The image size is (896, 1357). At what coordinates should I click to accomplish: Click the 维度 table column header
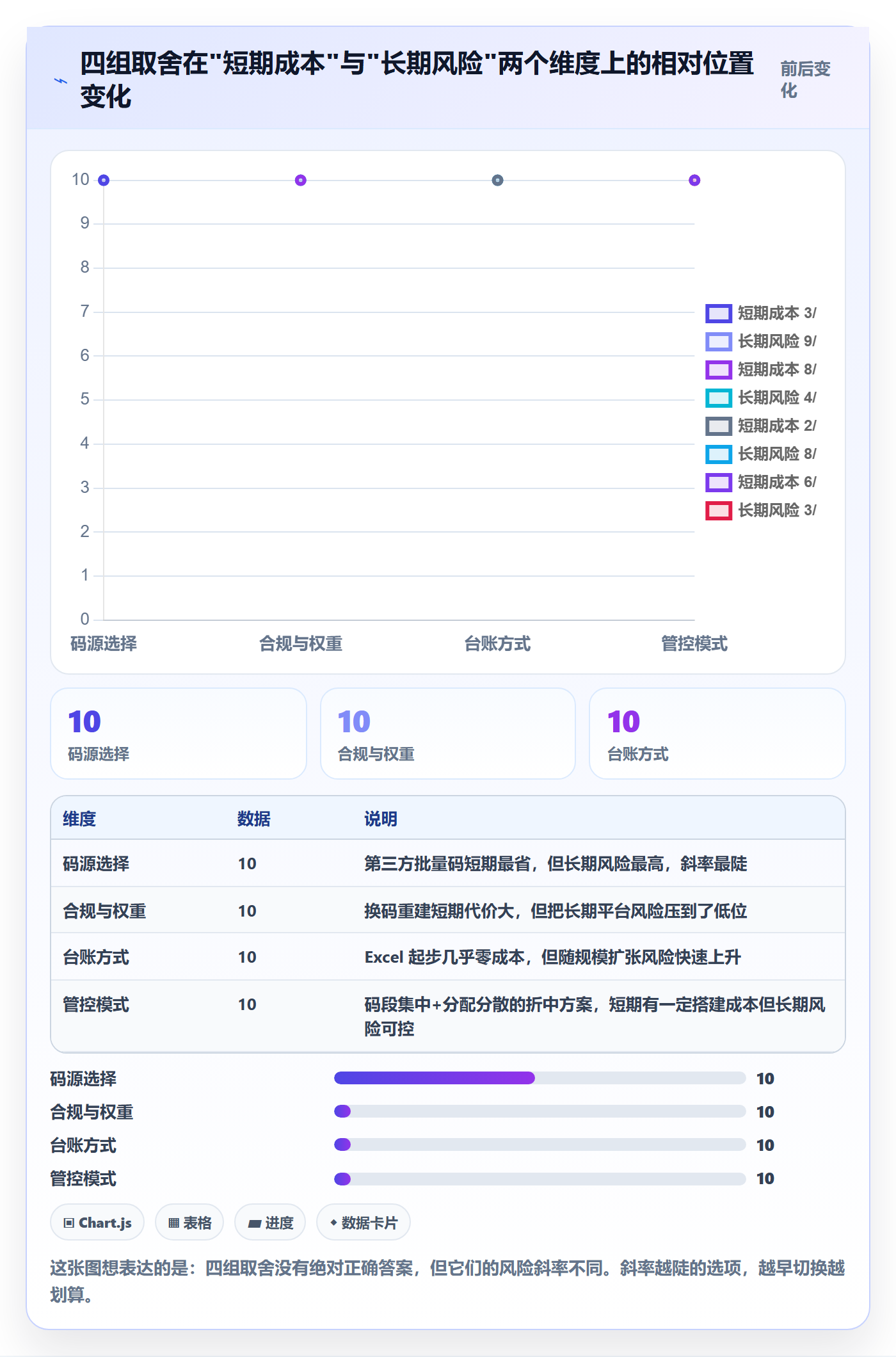(x=79, y=819)
